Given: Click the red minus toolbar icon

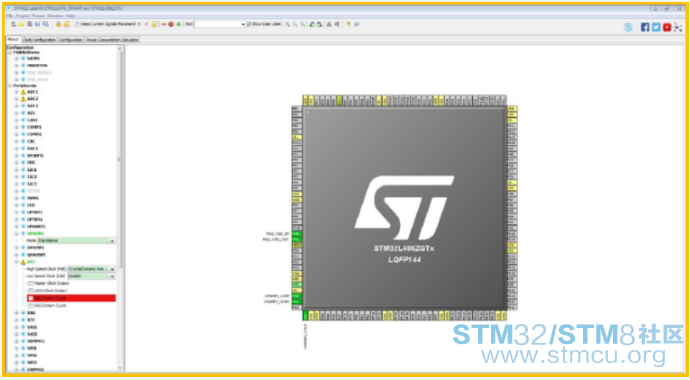Looking at the screenshot, I should click(164, 24).
